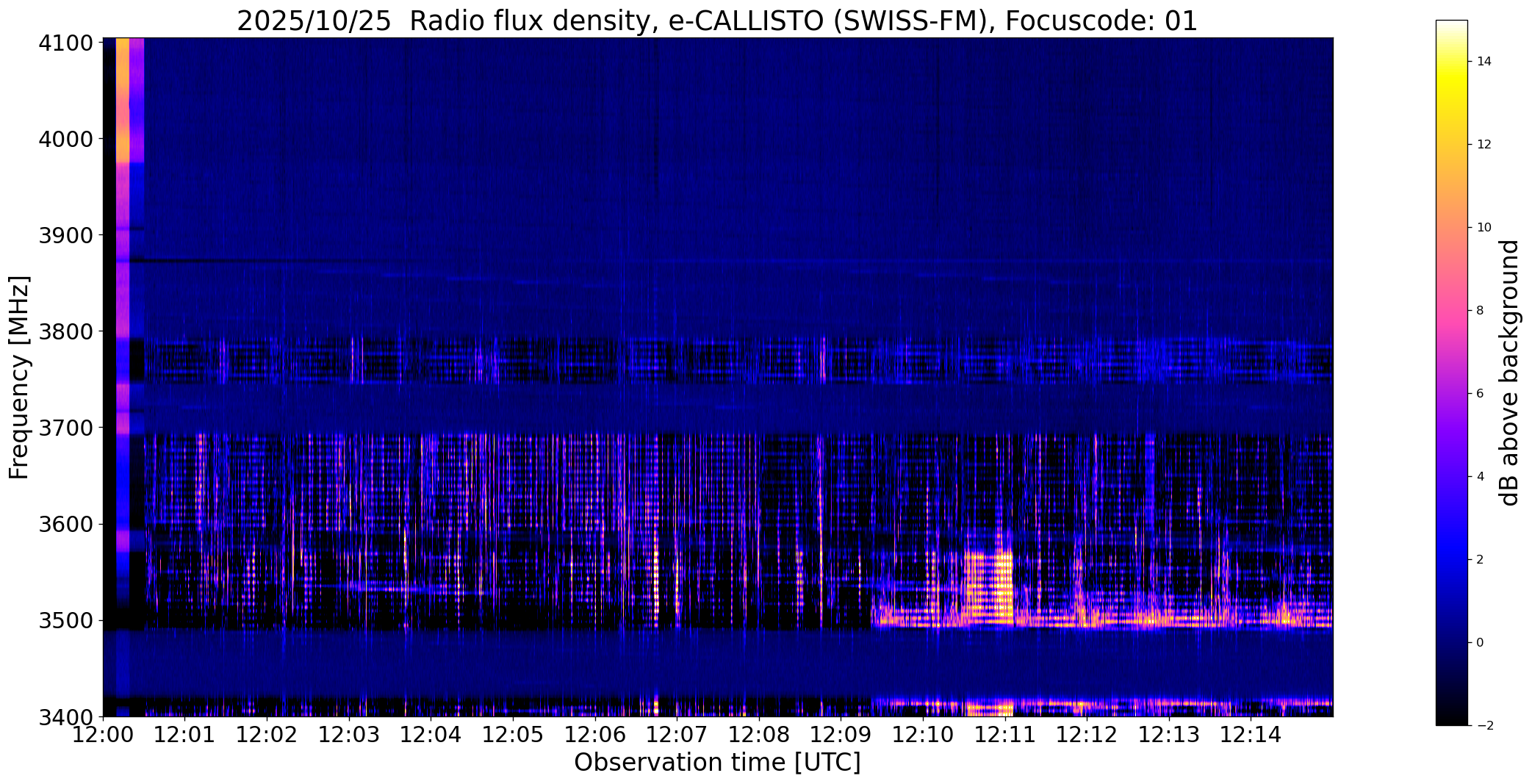Click the 12:14 time tick label
The height and width of the screenshot is (784, 1532).
click(x=1251, y=735)
